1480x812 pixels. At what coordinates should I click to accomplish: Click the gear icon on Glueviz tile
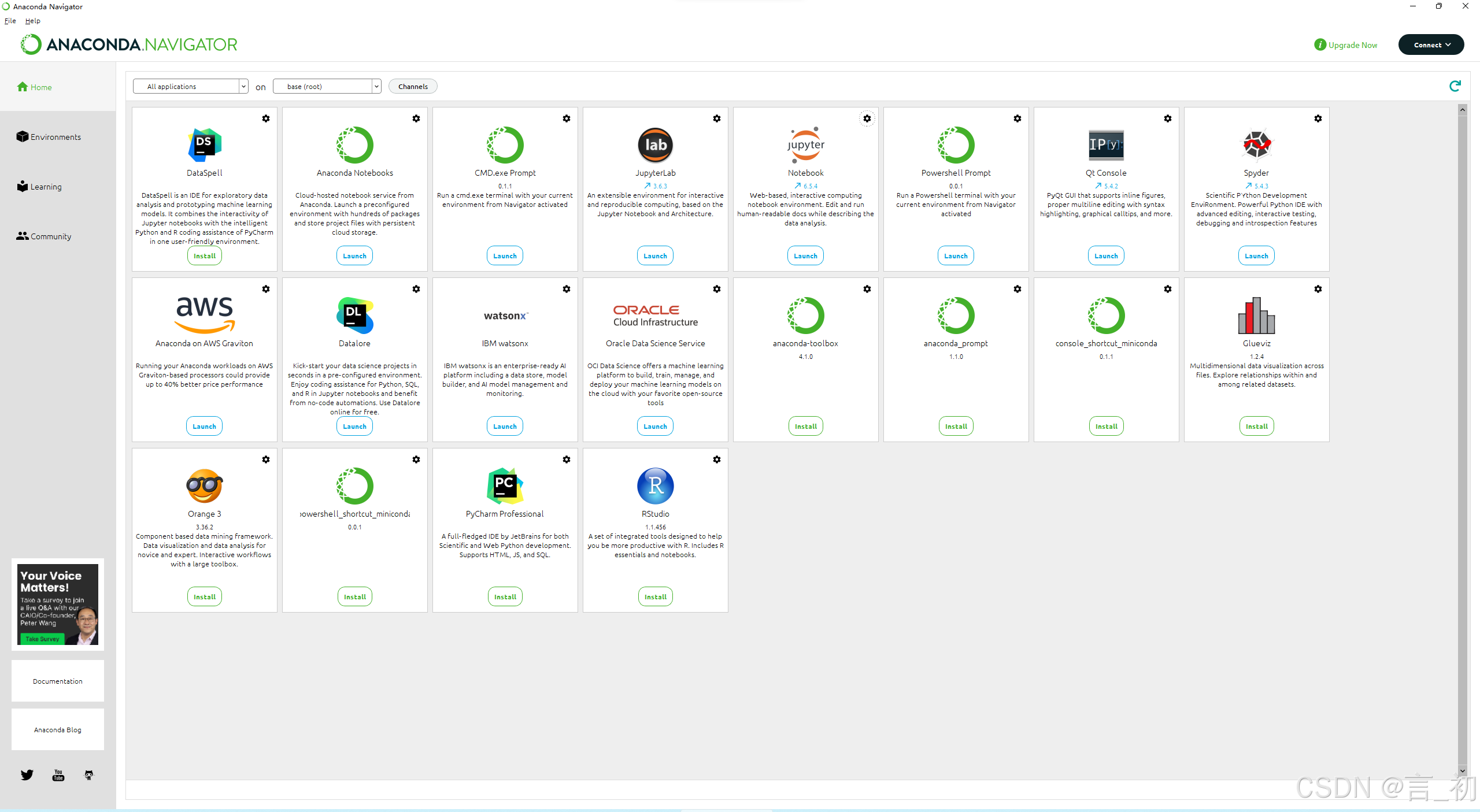coord(1318,289)
